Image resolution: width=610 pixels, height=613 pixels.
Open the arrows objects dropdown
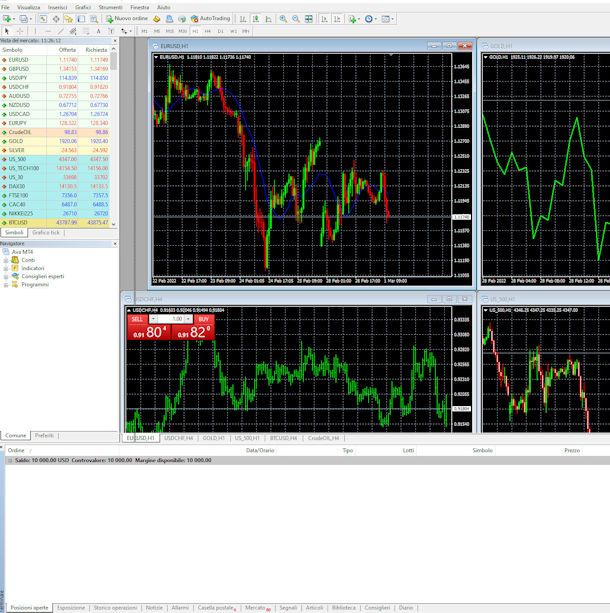click(126, 31)
